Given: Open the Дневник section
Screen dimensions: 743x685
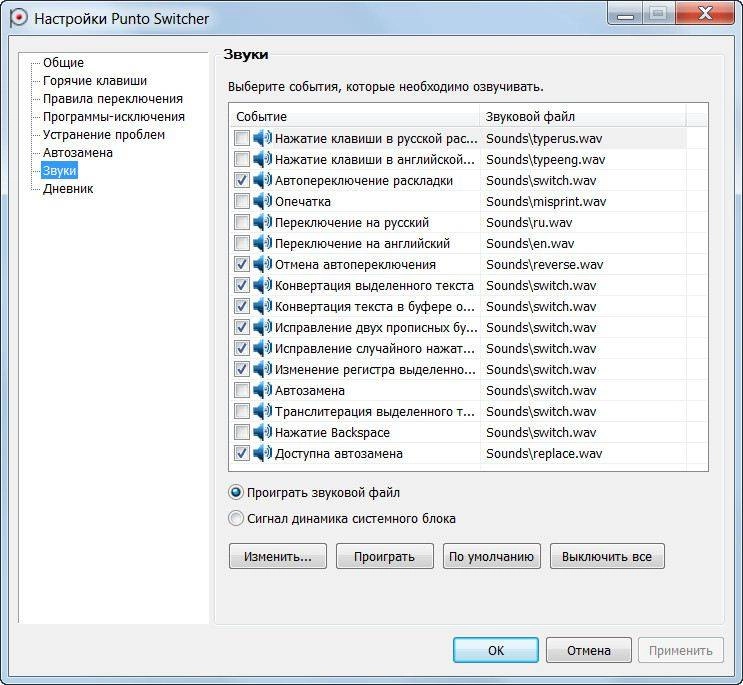Looking at the screenshot, I should point(68,189).
